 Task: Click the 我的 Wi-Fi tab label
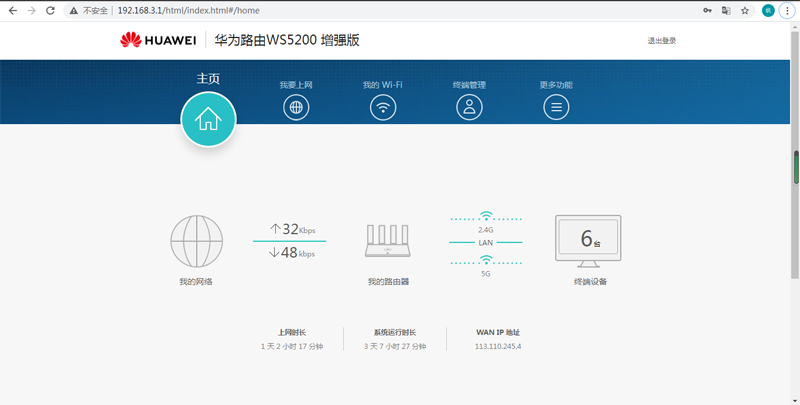click(x=383, y=85)
